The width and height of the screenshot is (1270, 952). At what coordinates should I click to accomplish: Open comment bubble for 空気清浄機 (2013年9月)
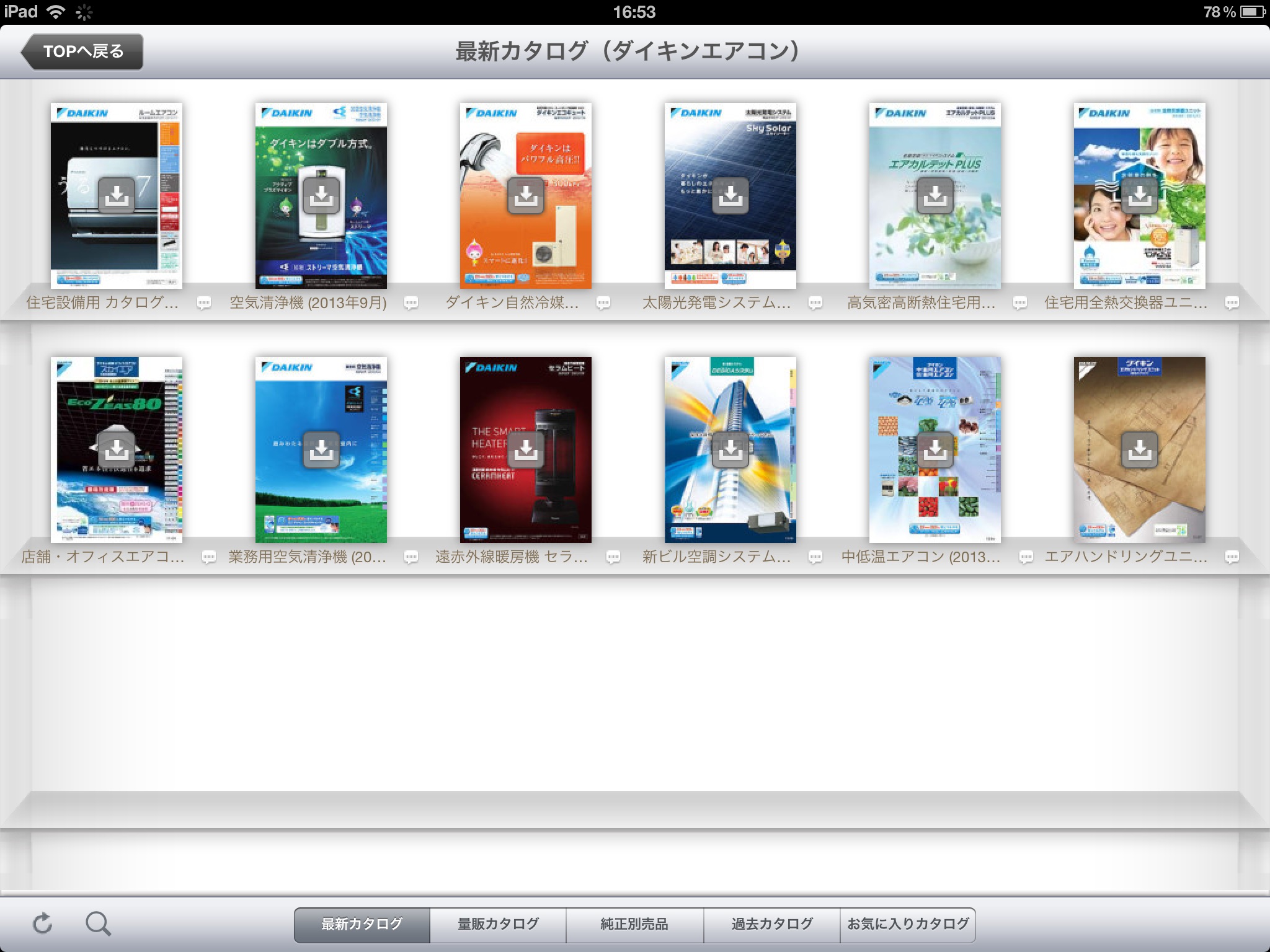(411, 303)
